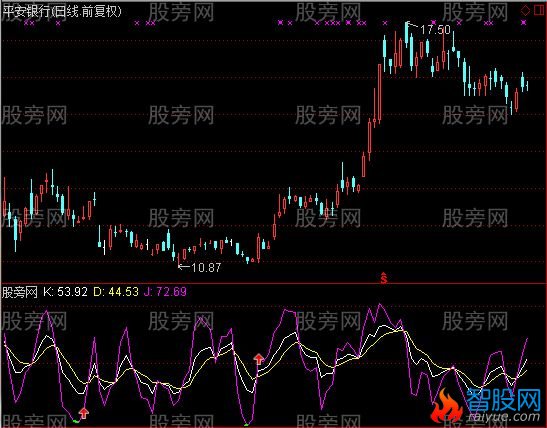Click the red buy arrow near KDJ panel bottom-left

pos(84,413)
